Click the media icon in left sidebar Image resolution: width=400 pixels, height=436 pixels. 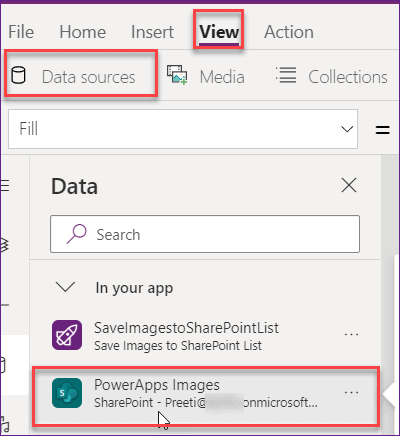(x=5, y=425)
